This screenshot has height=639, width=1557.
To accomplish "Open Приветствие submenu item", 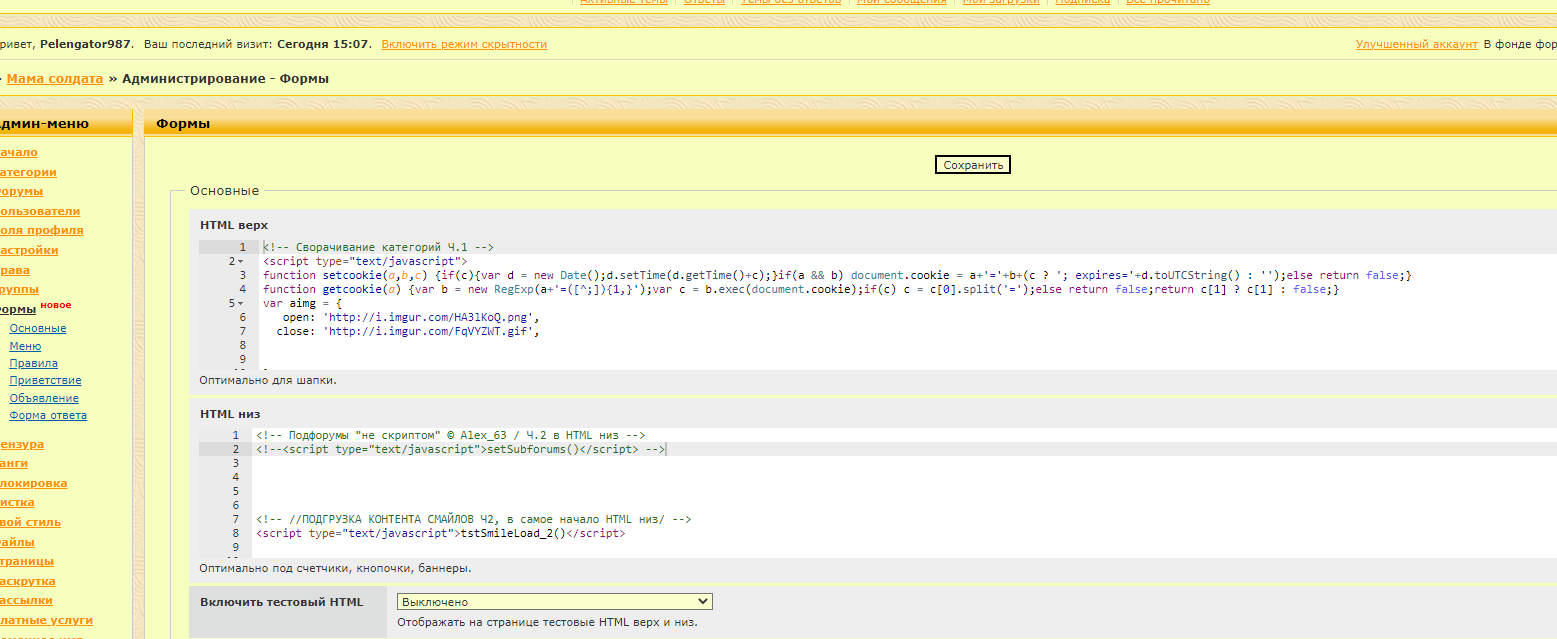I will 46,380.
